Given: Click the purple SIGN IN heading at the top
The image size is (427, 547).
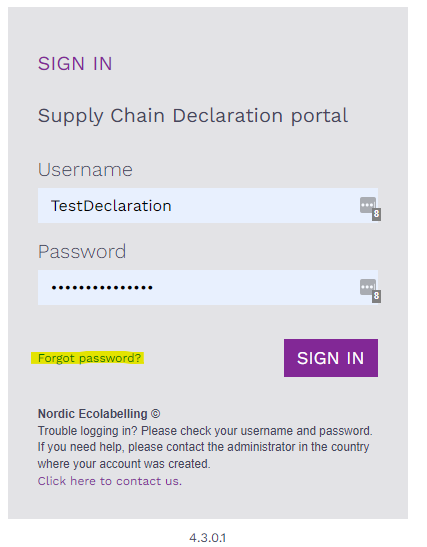Looking at the screenshot, I should click(x=75, y=64).
